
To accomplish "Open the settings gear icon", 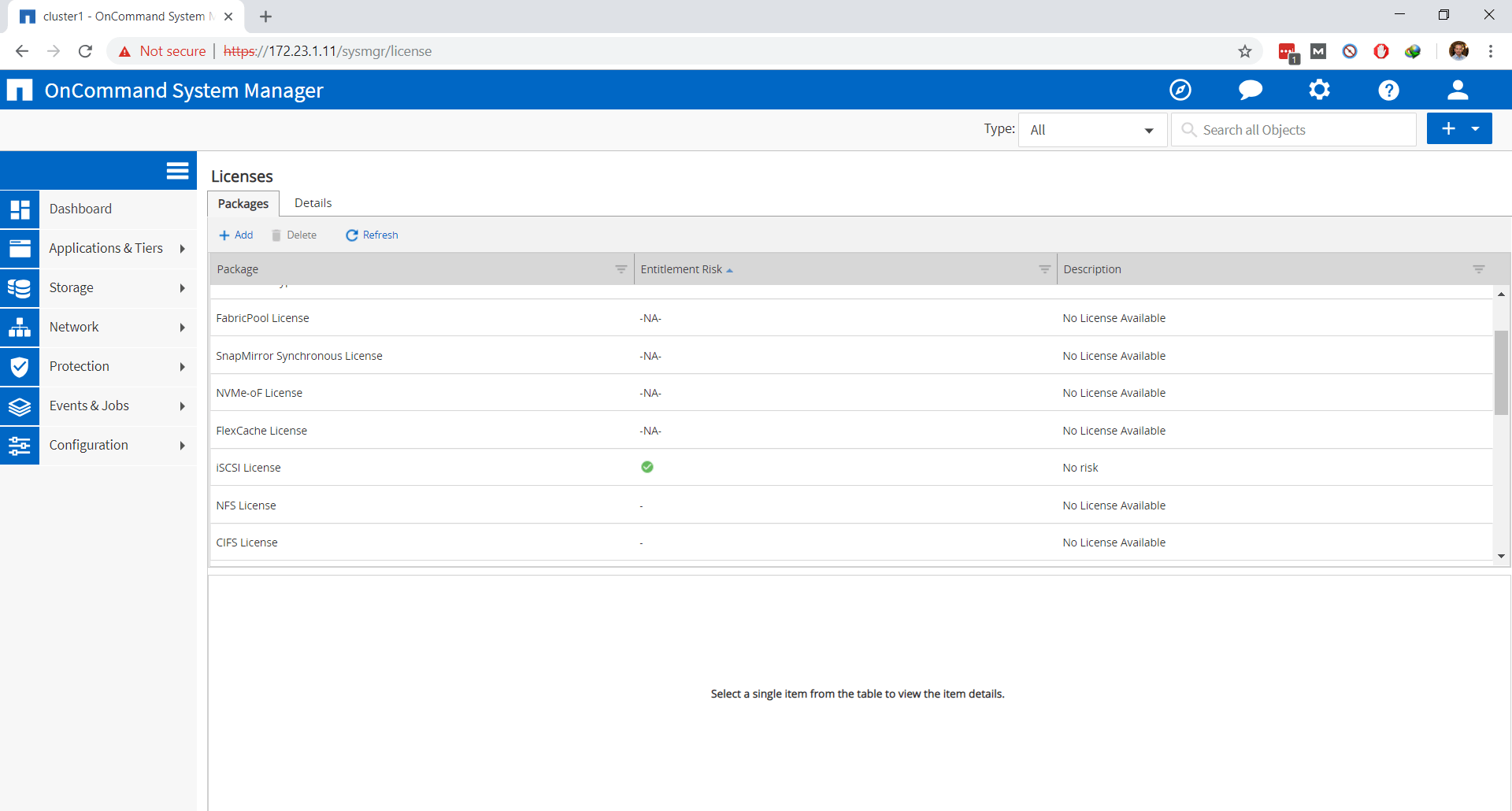I will click(x=1319, y=90).
